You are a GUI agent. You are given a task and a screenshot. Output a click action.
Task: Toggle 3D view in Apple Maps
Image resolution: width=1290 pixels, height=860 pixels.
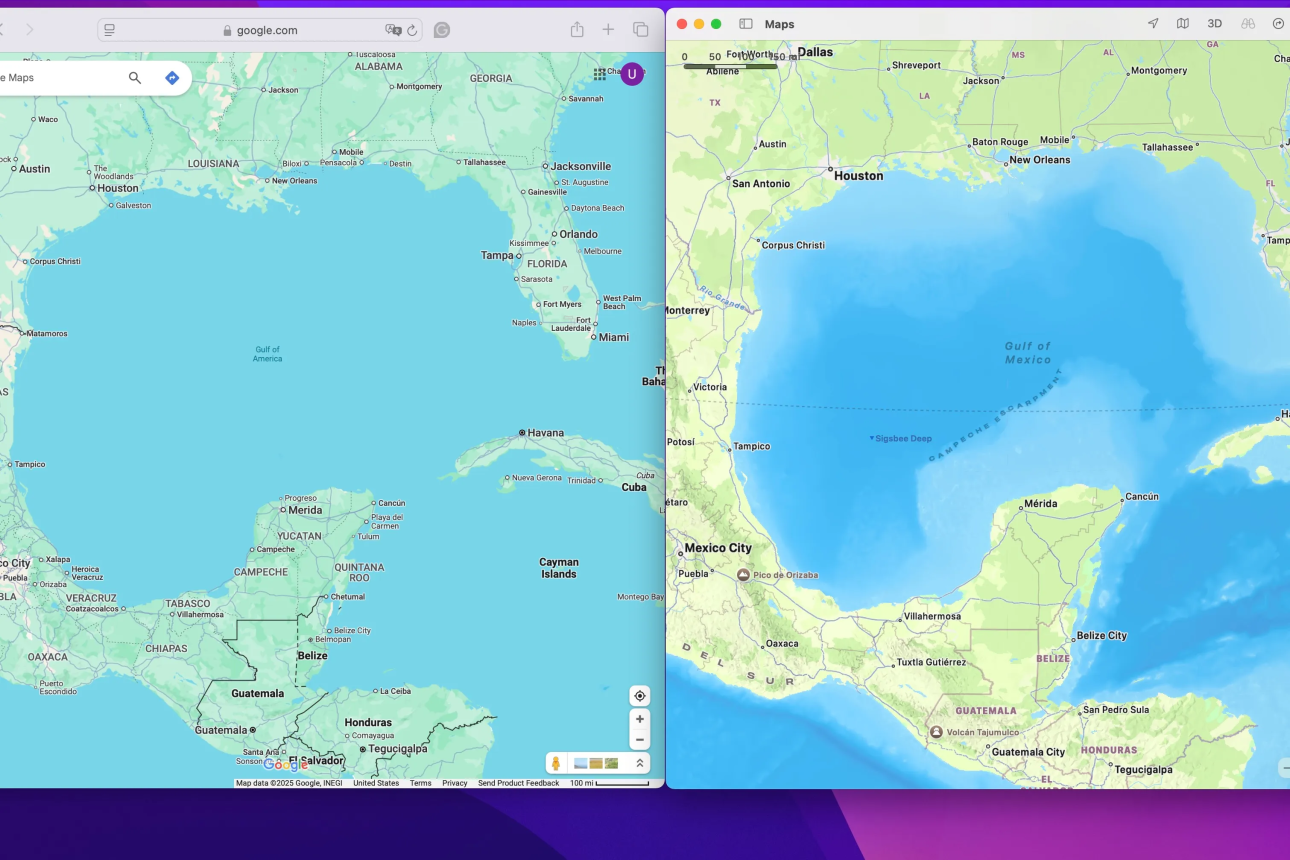click(1214, 24)
